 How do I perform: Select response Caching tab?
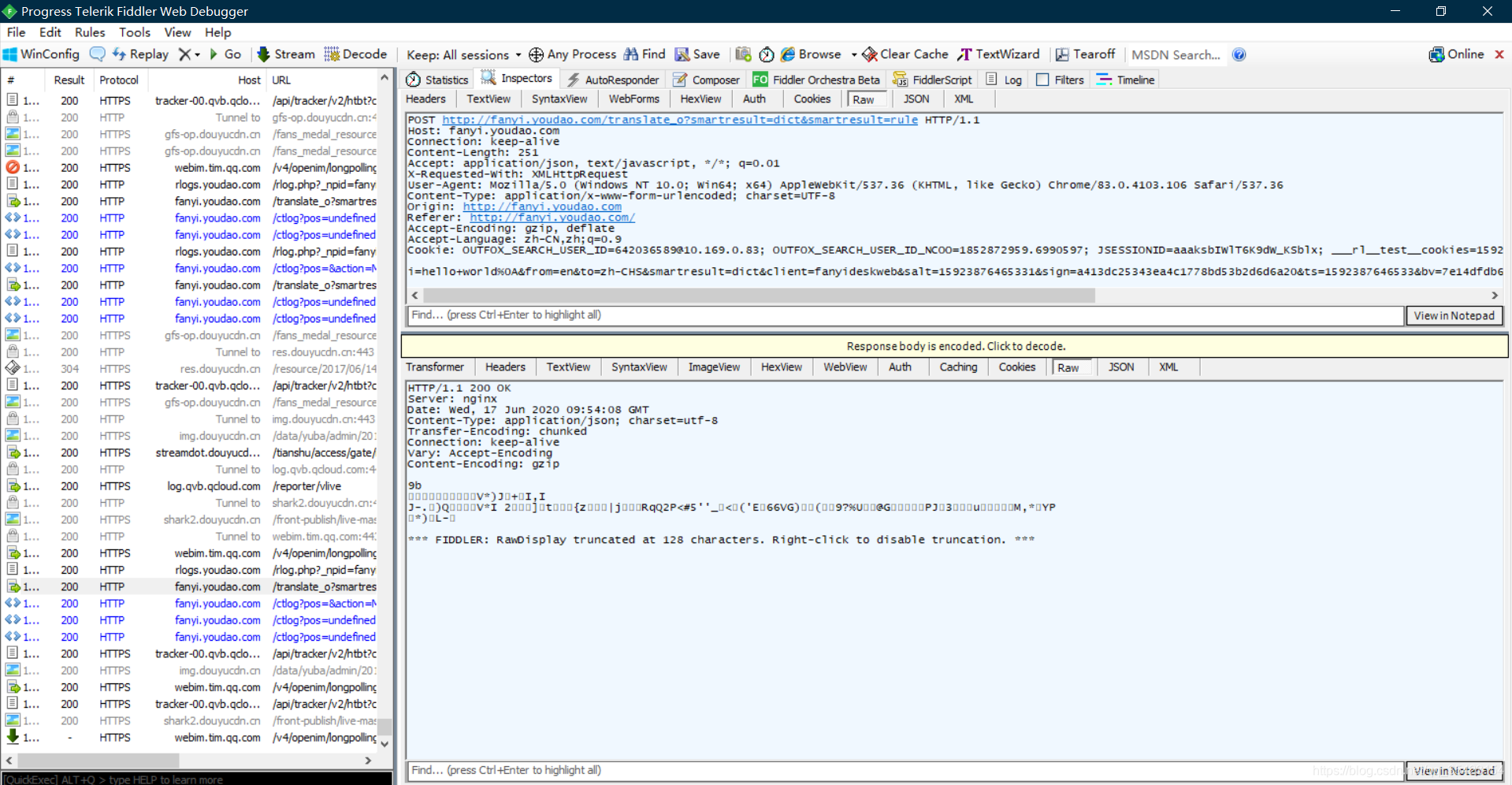point(958,366)
